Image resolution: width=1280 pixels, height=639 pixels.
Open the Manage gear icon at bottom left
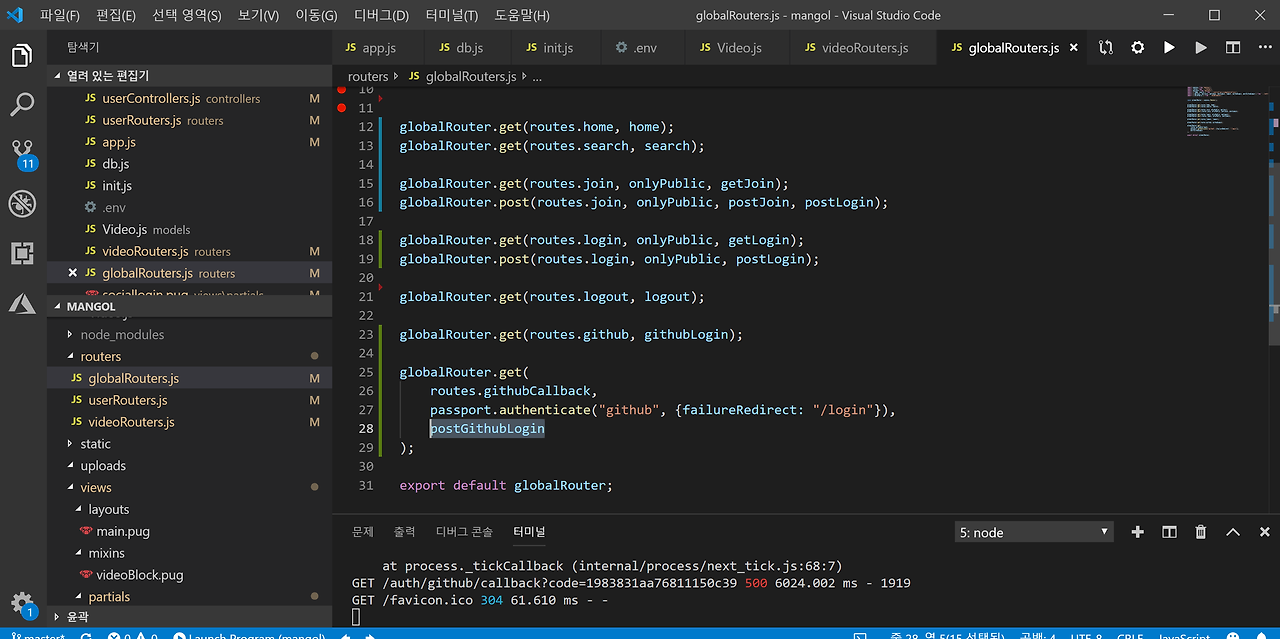22,602
